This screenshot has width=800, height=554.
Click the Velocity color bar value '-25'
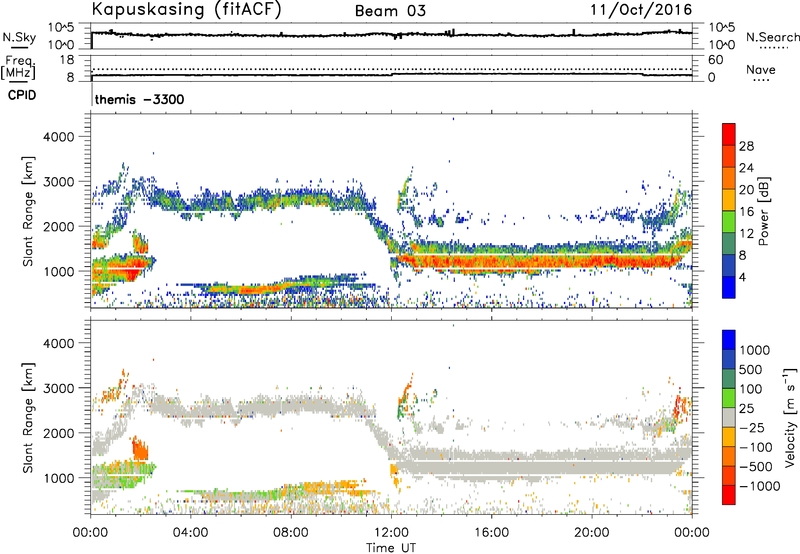752,427
